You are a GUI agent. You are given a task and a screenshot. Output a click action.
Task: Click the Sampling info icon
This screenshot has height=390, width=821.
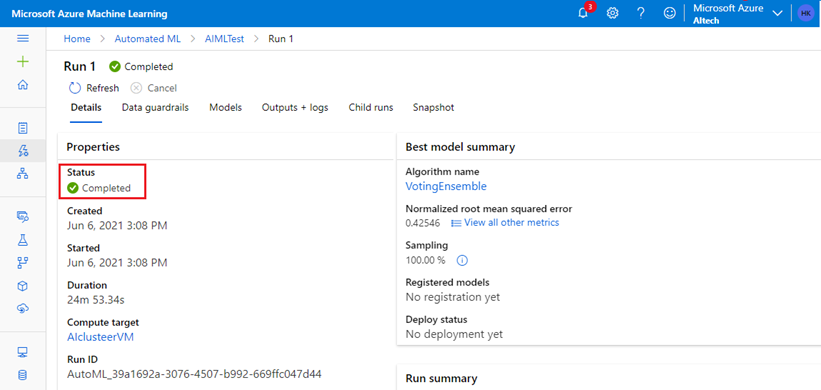(x=462, y=260)
